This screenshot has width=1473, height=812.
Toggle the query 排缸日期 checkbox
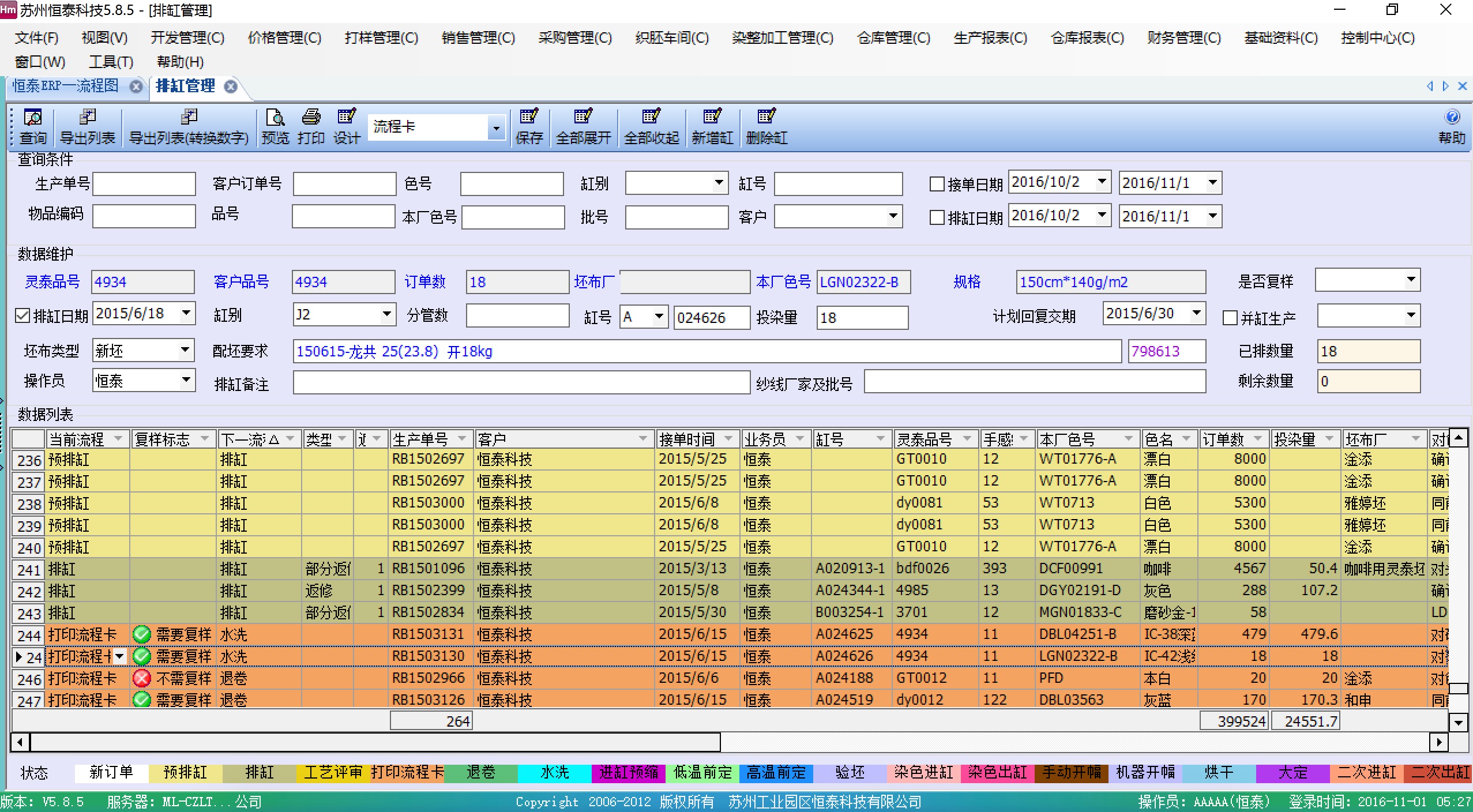point(937,217)
